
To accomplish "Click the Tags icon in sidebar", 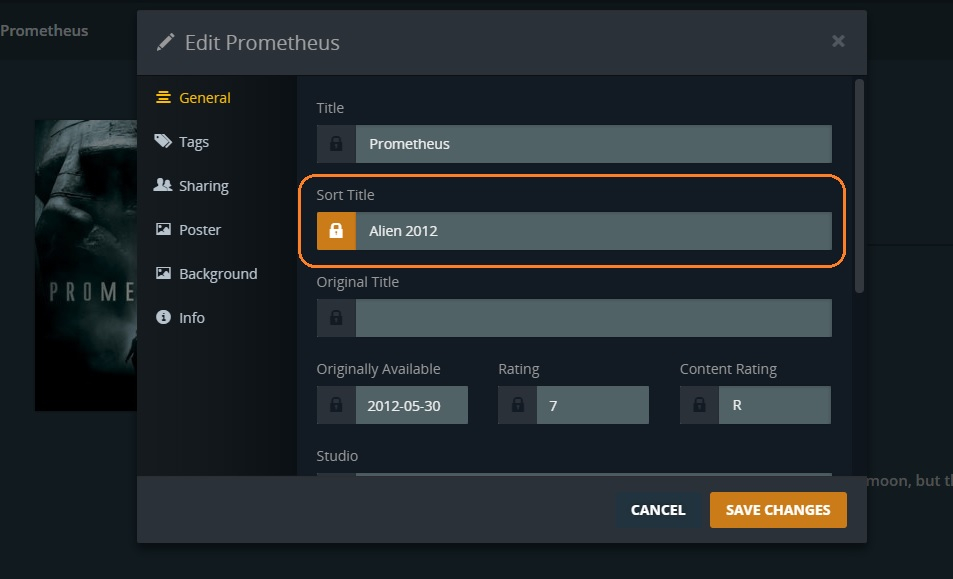I will tap(162, 142).
